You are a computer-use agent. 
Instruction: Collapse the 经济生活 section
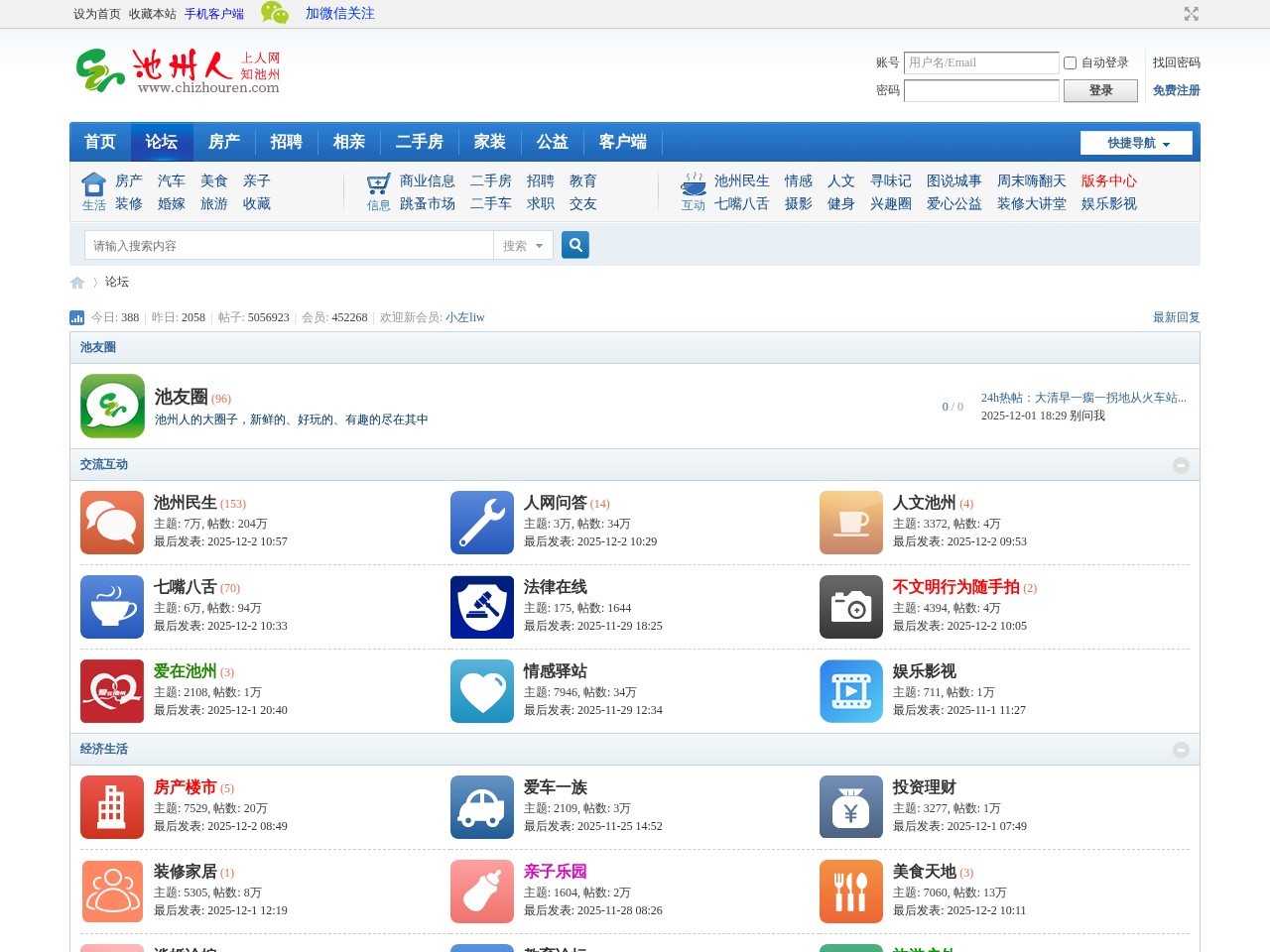pos(1181,750)
